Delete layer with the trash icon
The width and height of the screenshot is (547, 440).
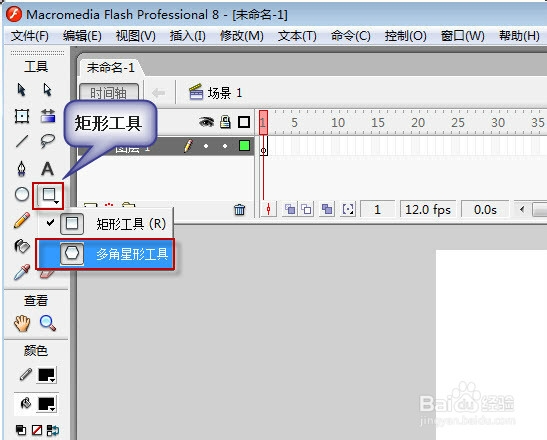(239, 210)
